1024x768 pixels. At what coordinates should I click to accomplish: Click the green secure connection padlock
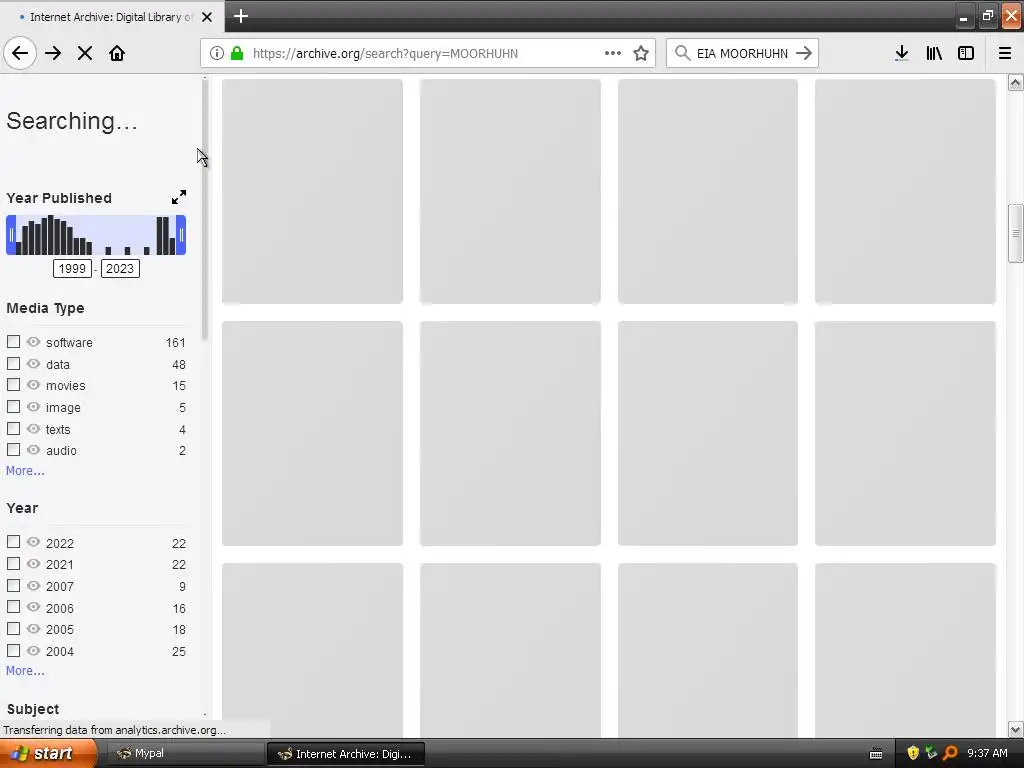point(237,54)
